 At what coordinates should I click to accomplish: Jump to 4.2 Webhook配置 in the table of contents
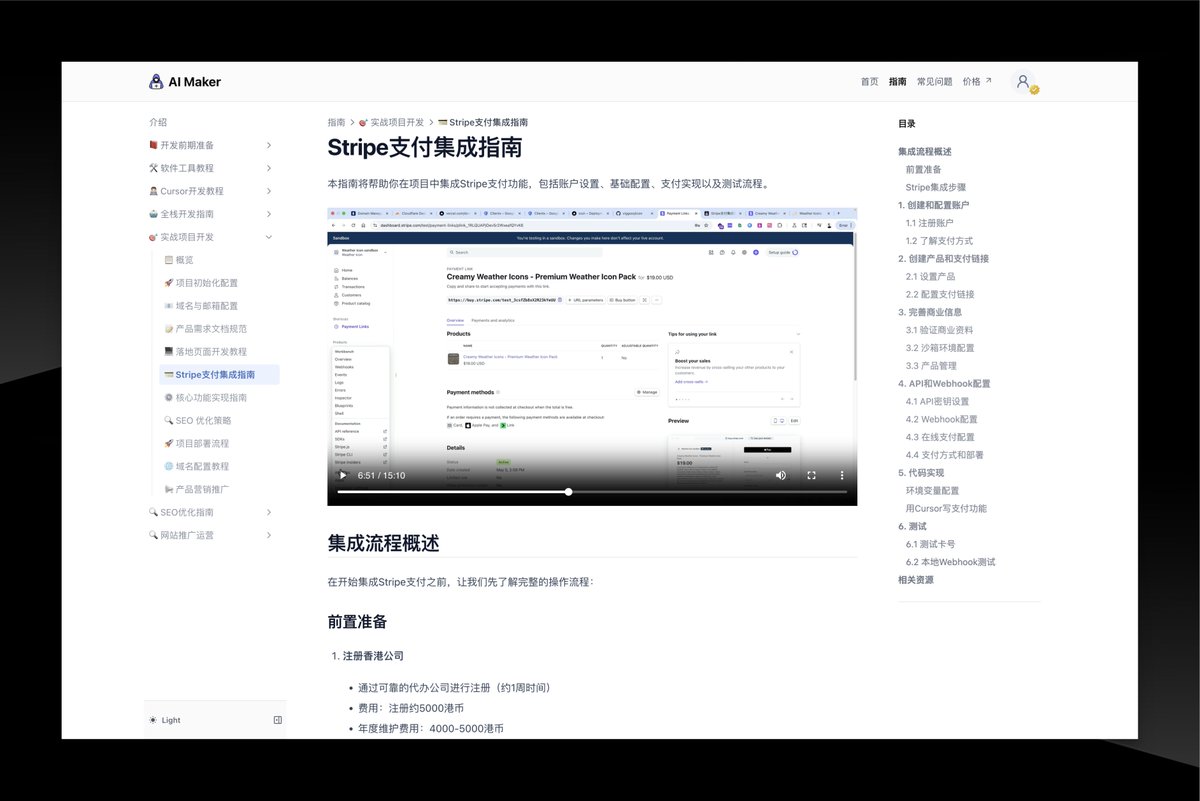click(941, 419)
